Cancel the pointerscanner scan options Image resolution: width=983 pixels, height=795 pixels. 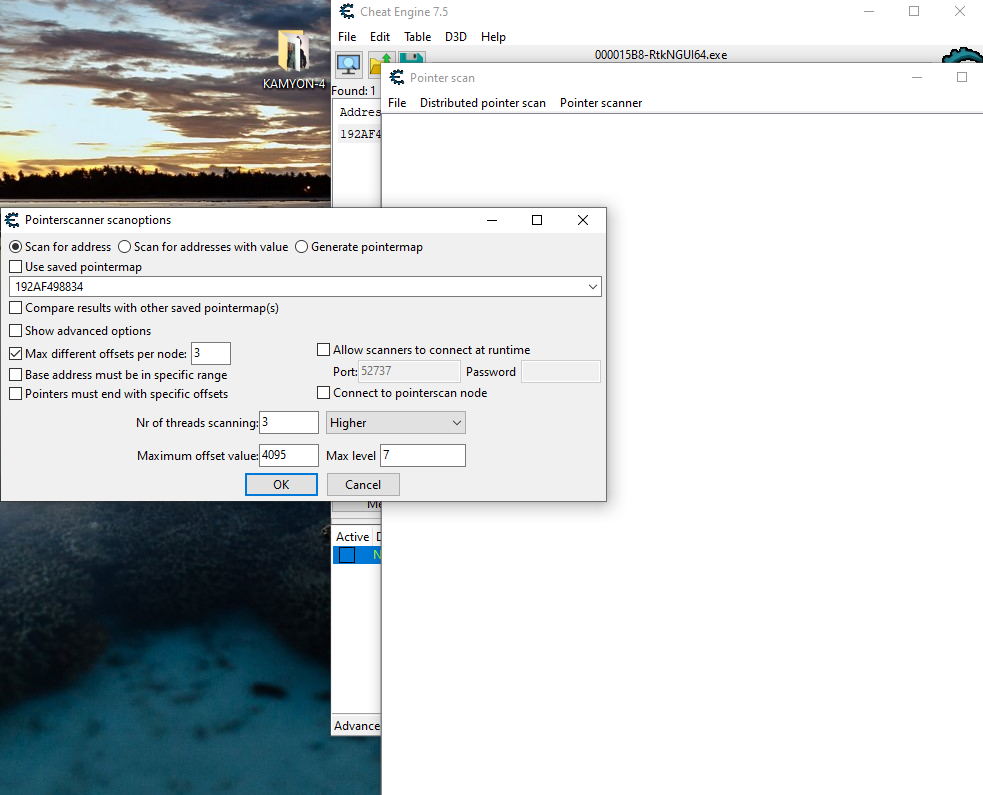coord(363,485)
